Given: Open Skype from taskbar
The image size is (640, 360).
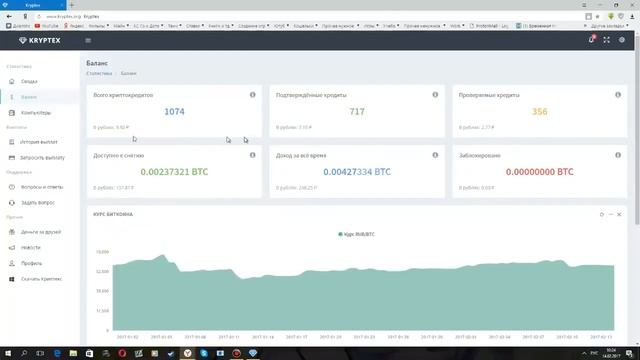Looking at the screenshot, I should [x=204, y=353].
